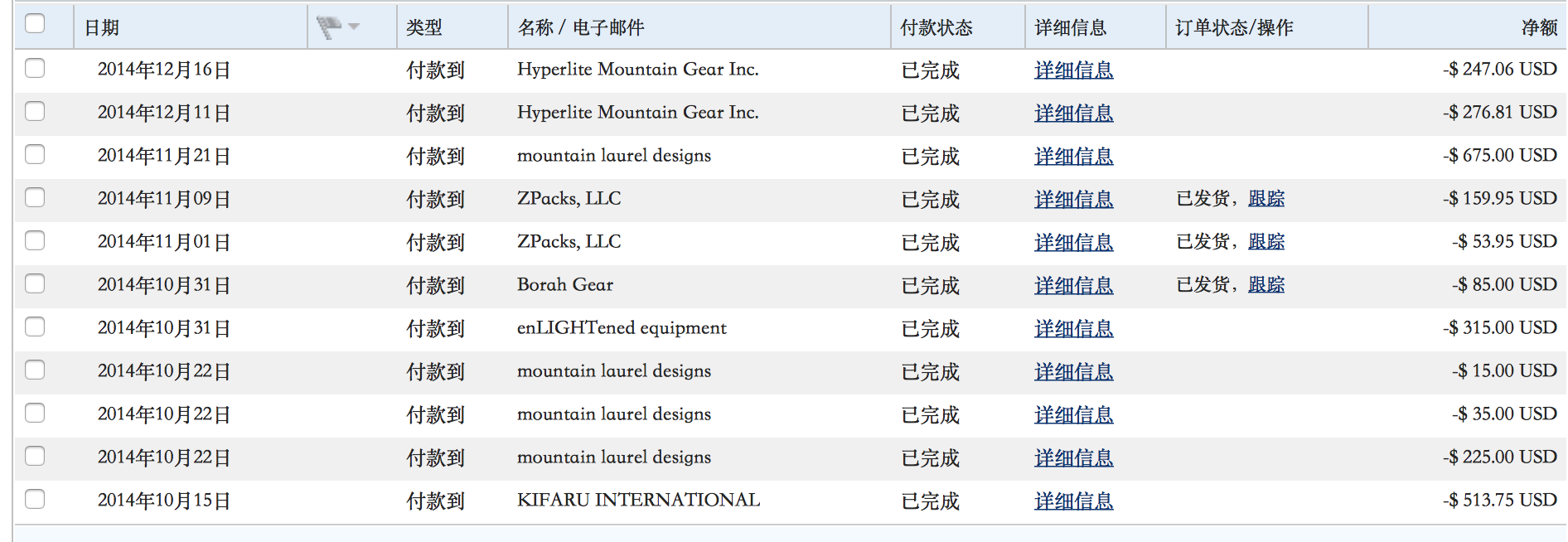Open 详细信息 for the ZPacks $53.95 order

point(1074,243)
